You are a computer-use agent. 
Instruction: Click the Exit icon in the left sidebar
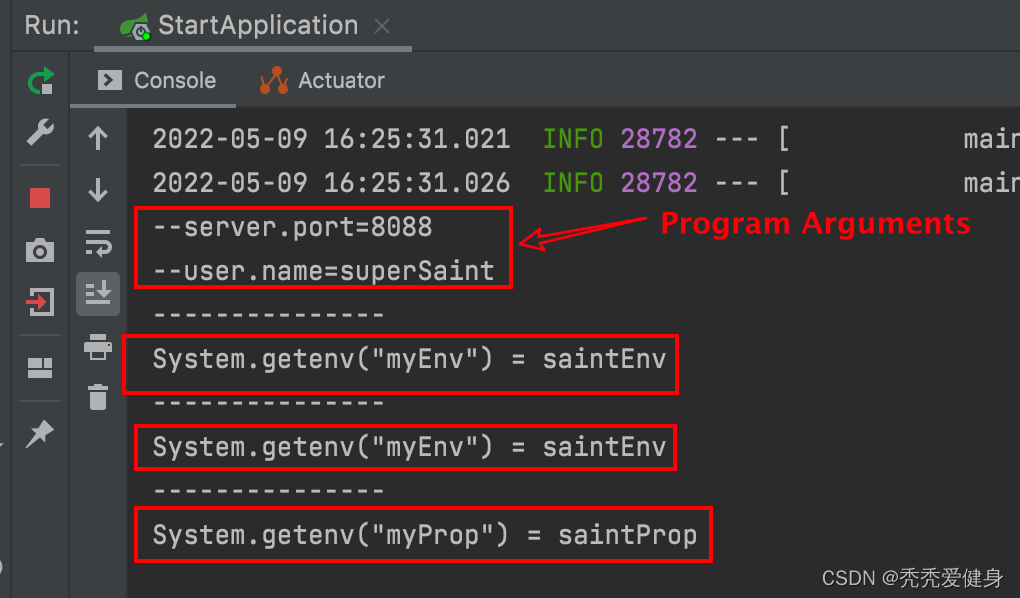(x=40, y=301)
